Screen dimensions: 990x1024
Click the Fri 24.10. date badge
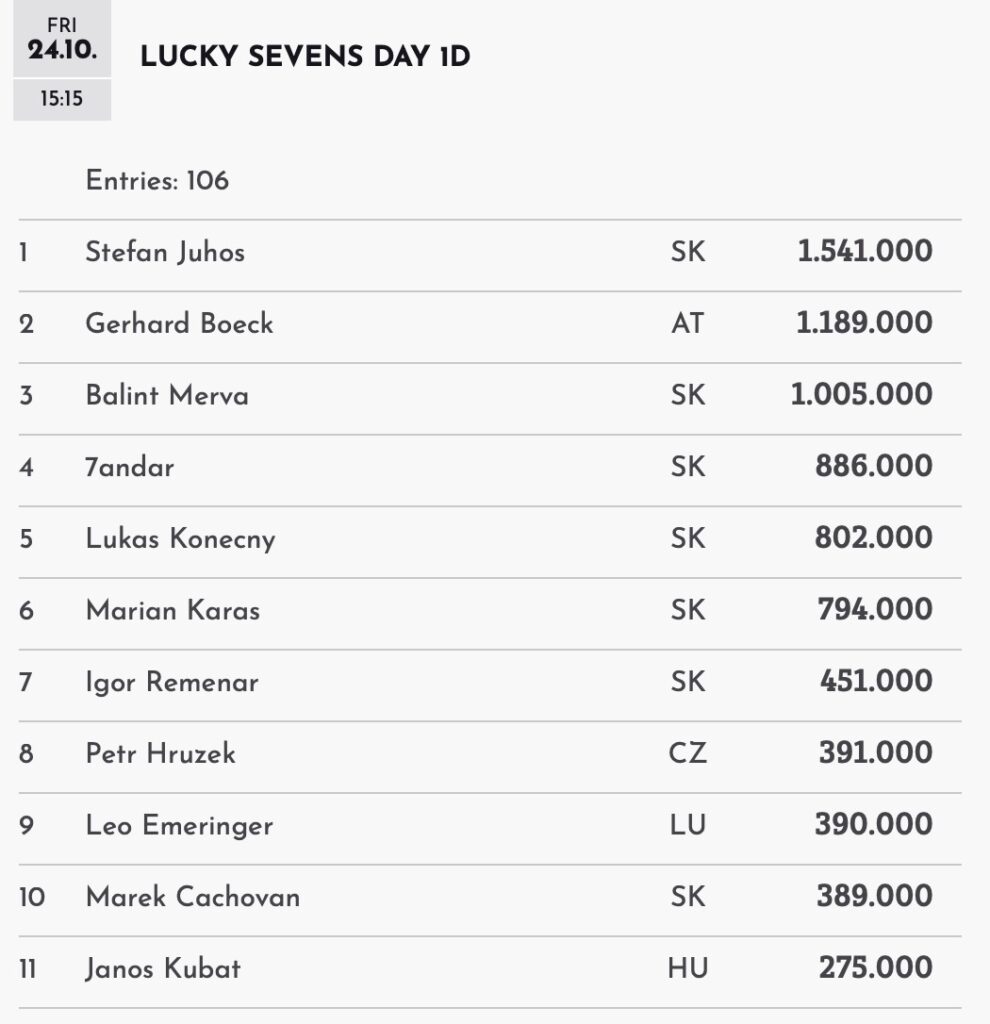pos(62,39)
